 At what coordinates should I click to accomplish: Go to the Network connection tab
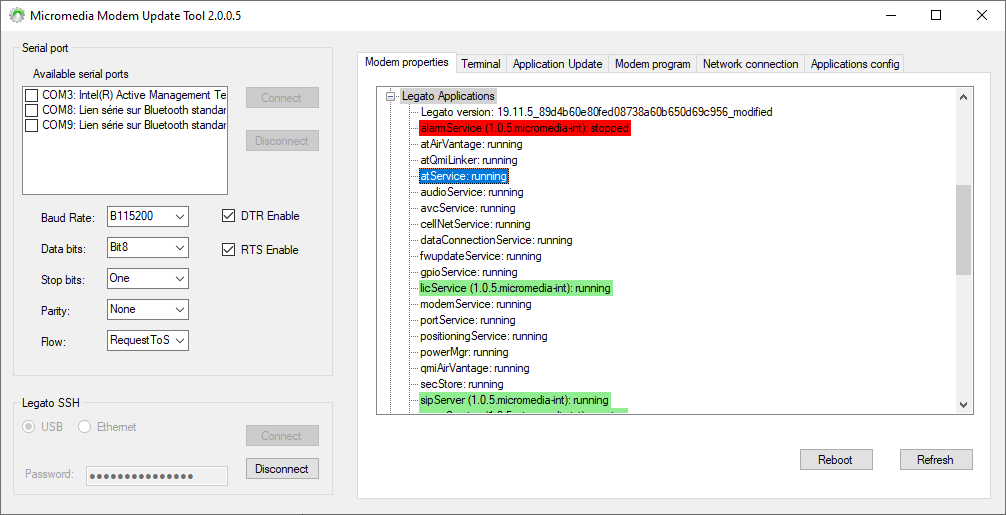coord(750,64)
